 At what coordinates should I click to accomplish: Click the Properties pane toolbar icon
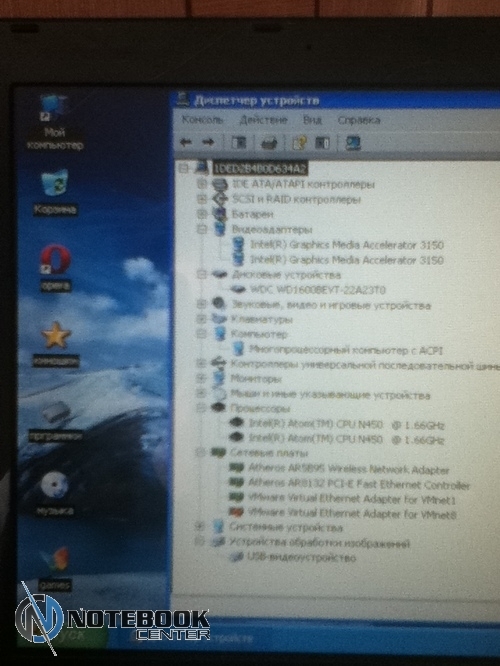(322, 143)
